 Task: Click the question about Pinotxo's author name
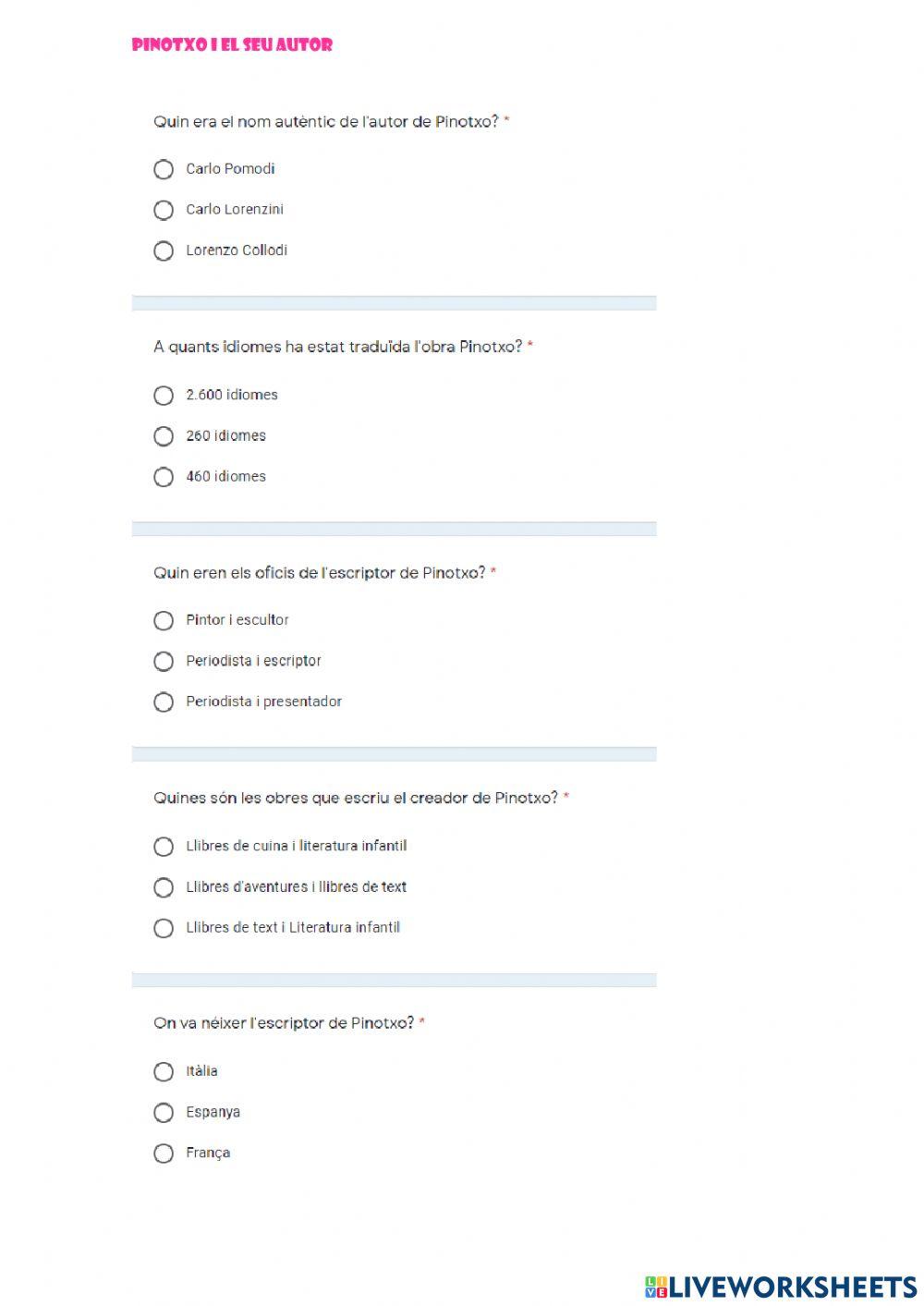click(326, 121)
